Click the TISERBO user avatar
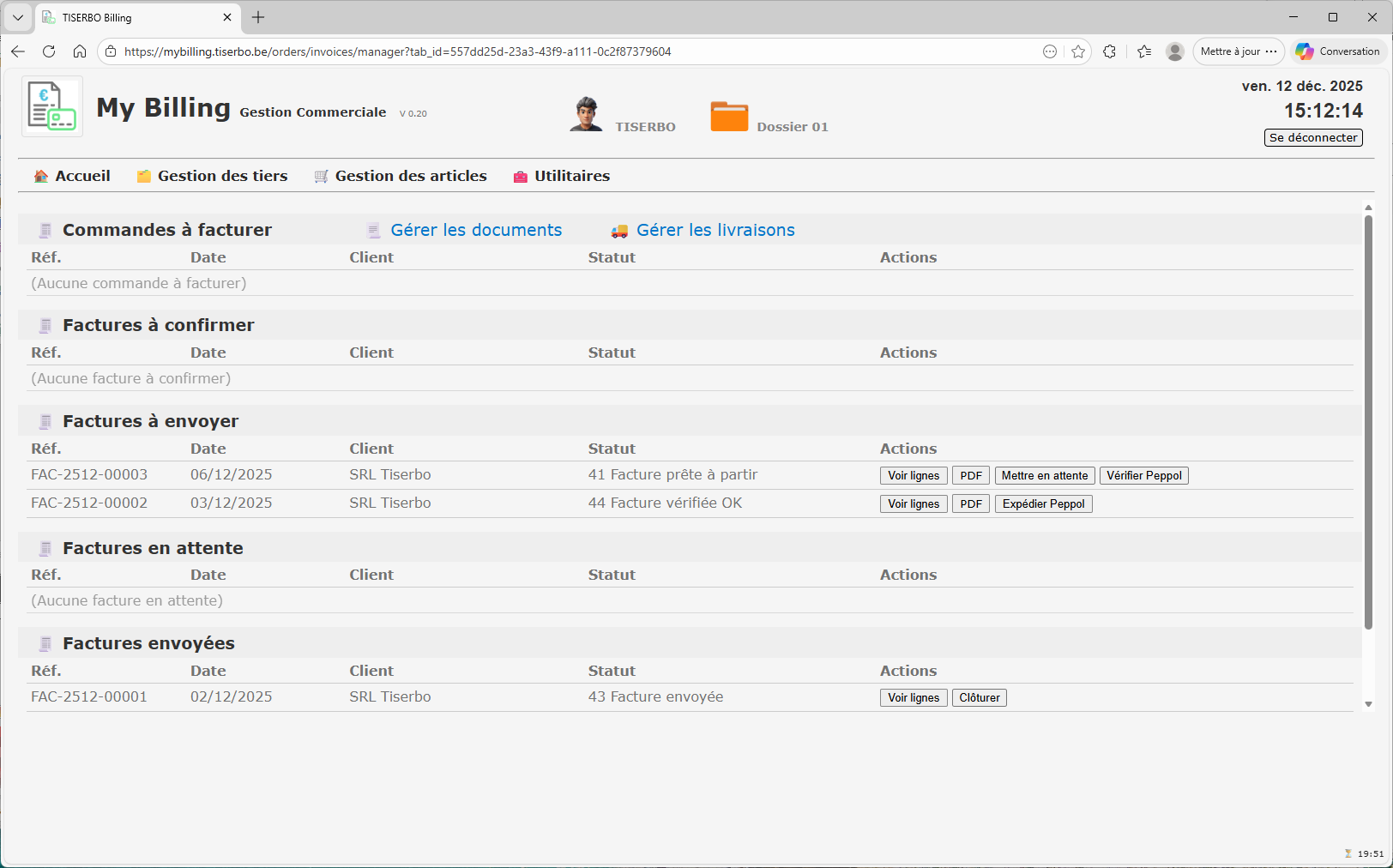 (x=586, y=112)
